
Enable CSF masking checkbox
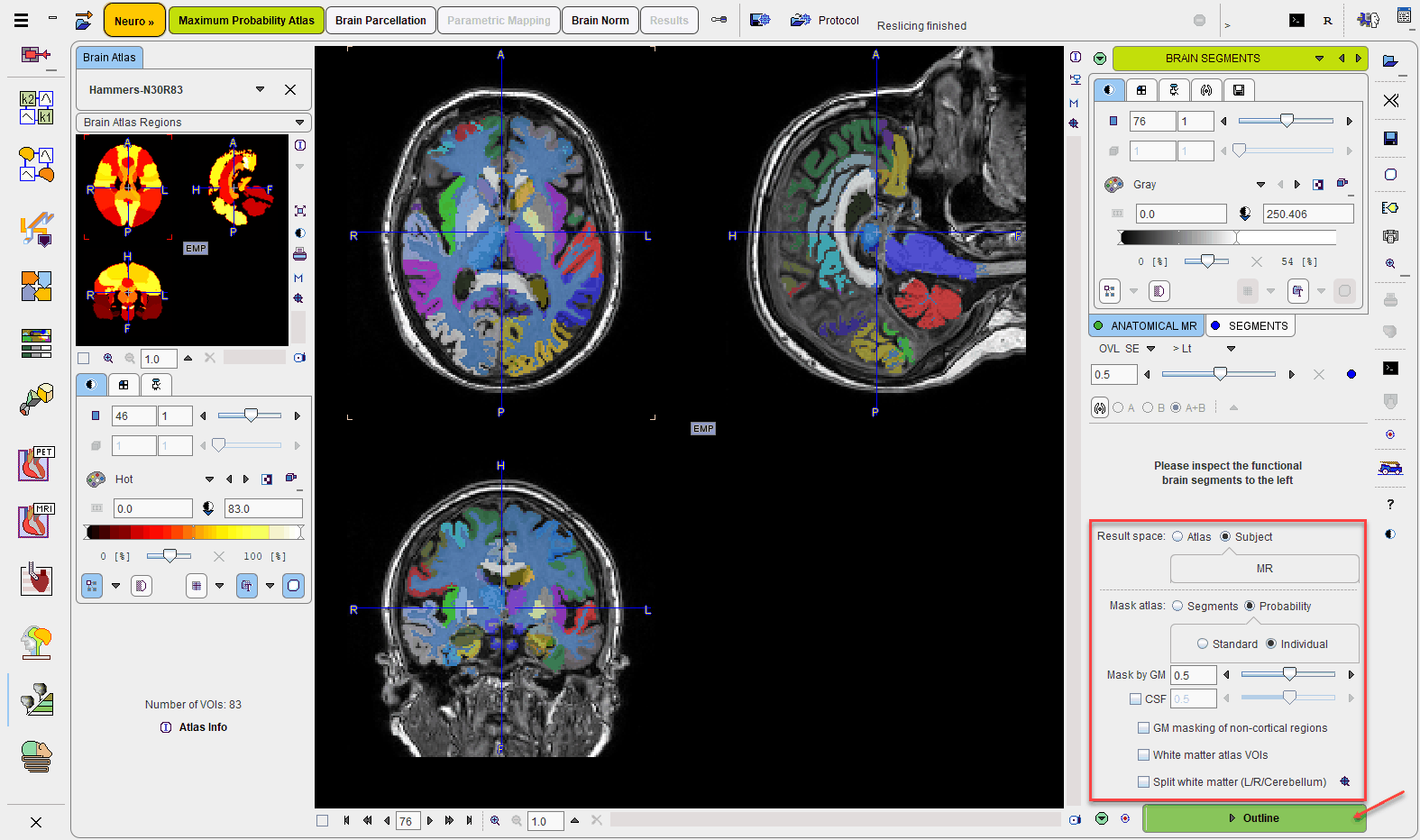[x=1136, y=698]
